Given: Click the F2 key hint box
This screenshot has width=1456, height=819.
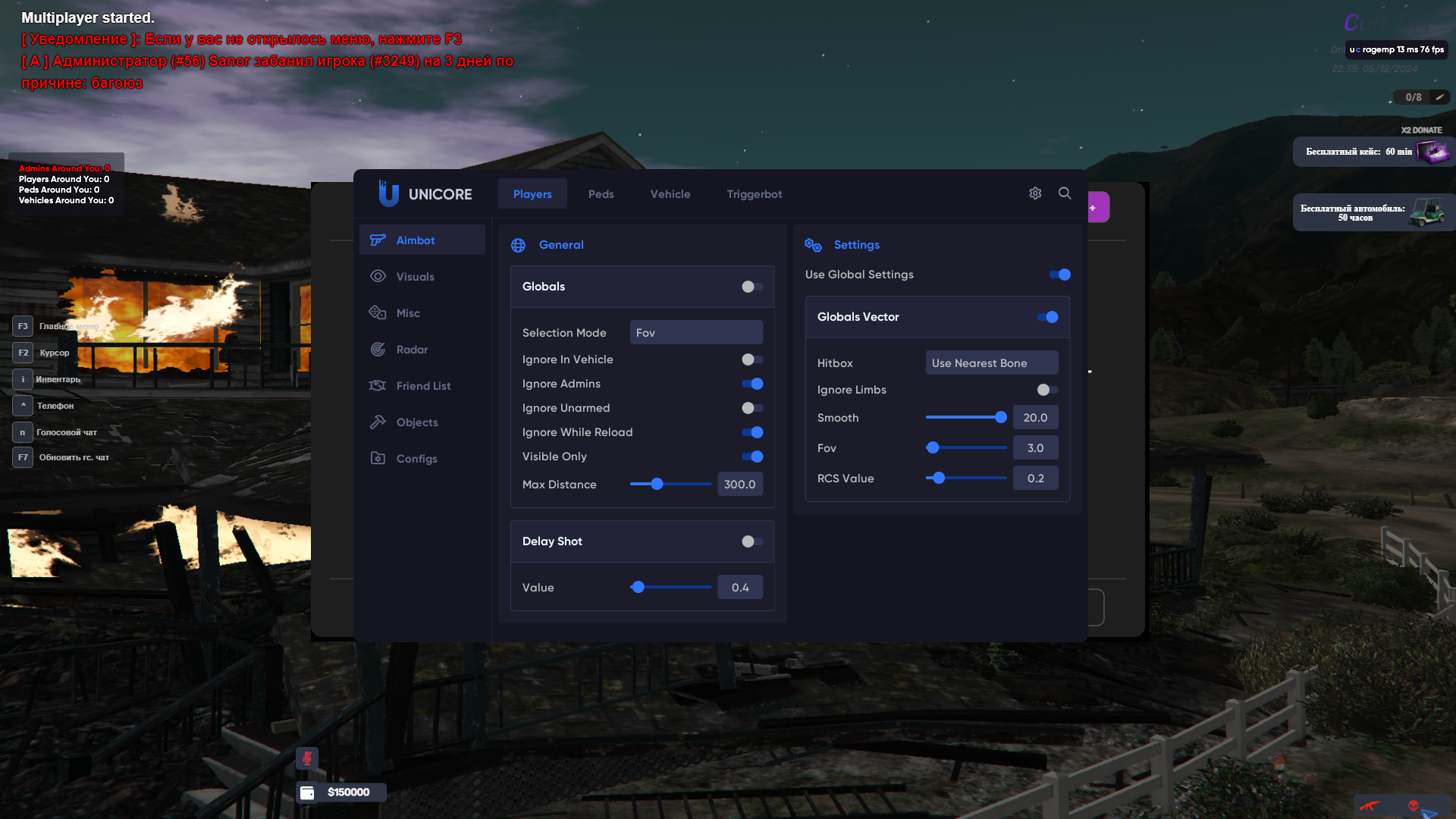Looking at the screenshot, I should point(23,353).
